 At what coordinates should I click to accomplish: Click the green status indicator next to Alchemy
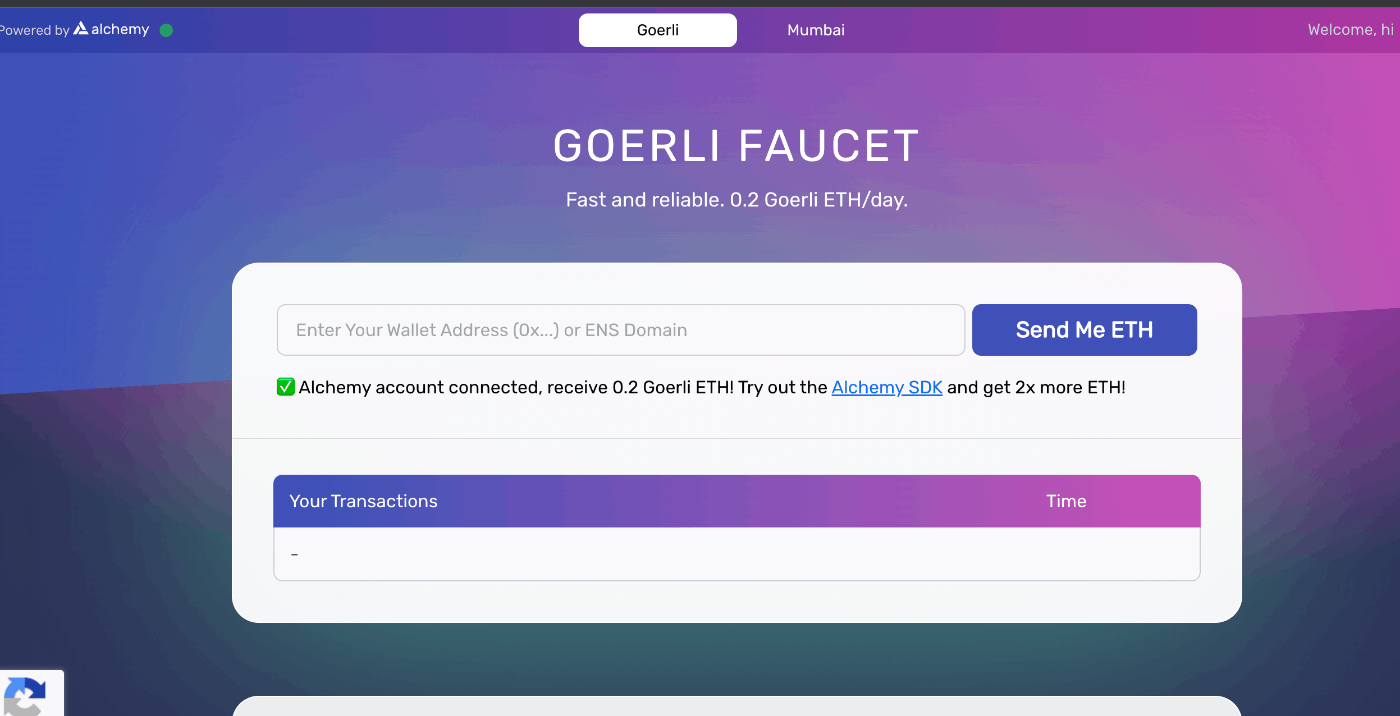pos(166,29)
